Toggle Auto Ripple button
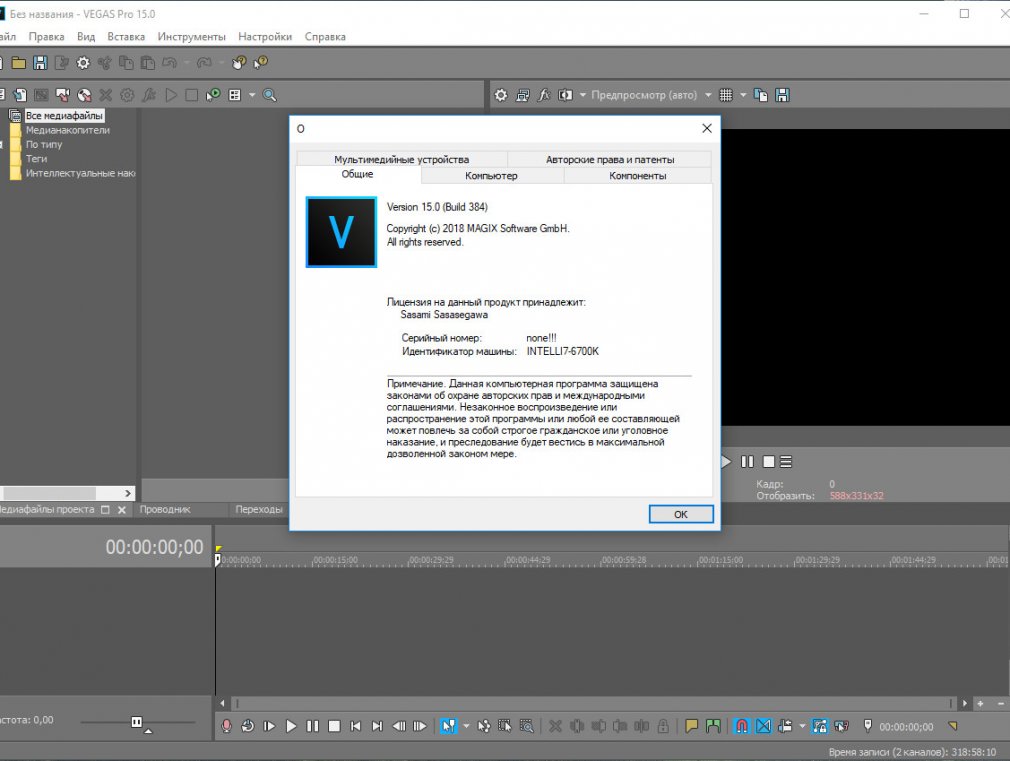This screenshot has height=761, width=1010. [785, 726]
